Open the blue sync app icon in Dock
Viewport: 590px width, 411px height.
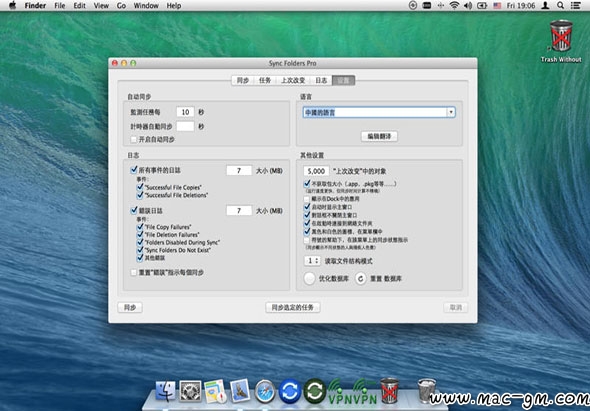coord(290,391)
